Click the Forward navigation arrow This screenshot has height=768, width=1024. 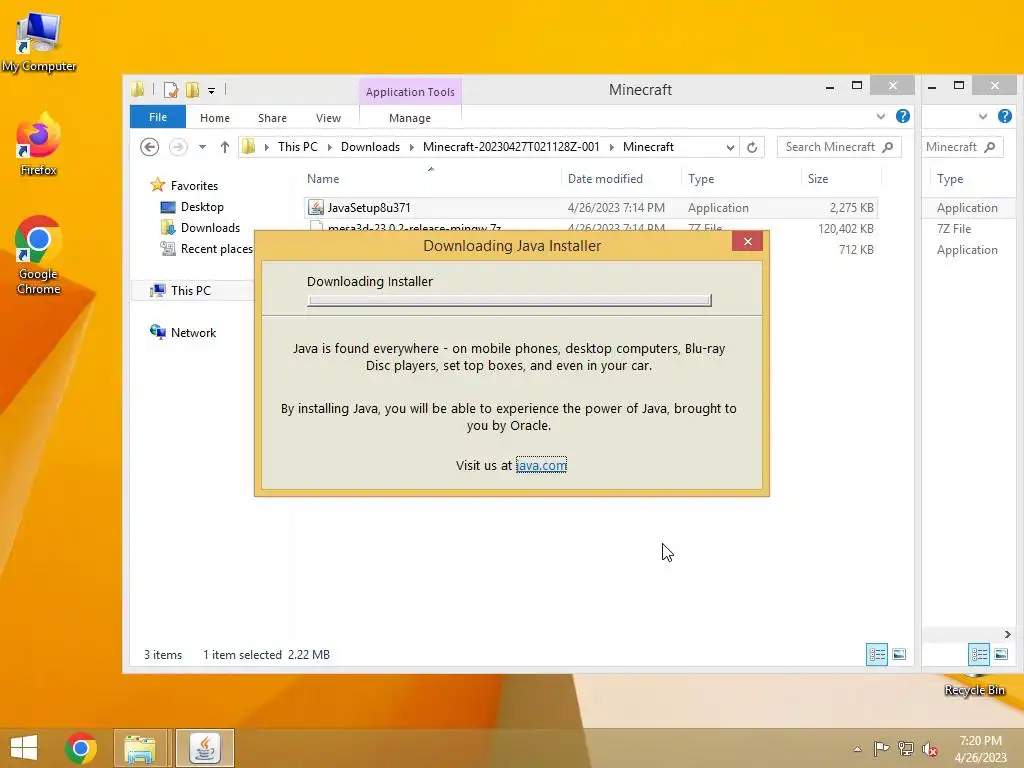[178, 147]
